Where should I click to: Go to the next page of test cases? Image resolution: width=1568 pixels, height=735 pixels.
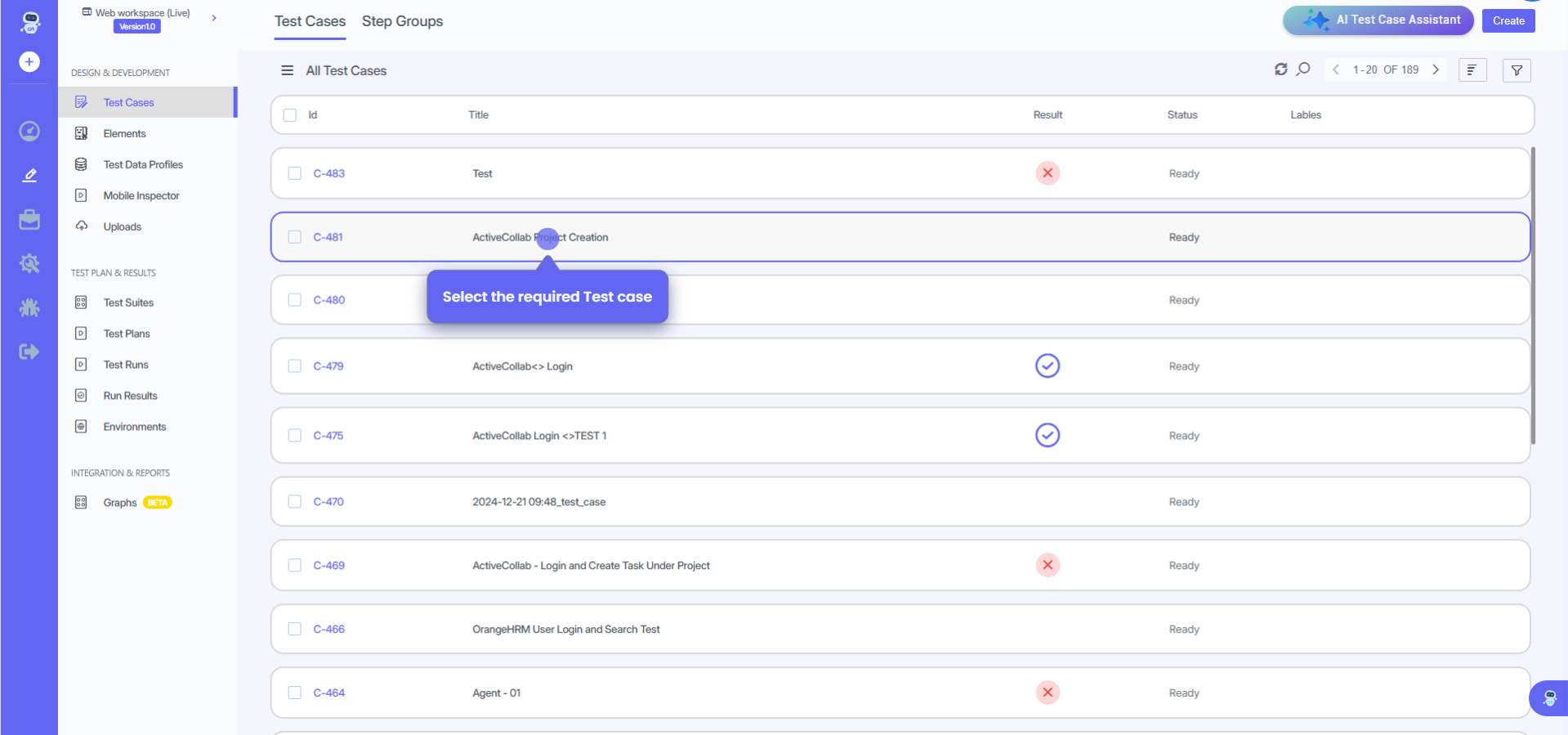[1436, 69]
